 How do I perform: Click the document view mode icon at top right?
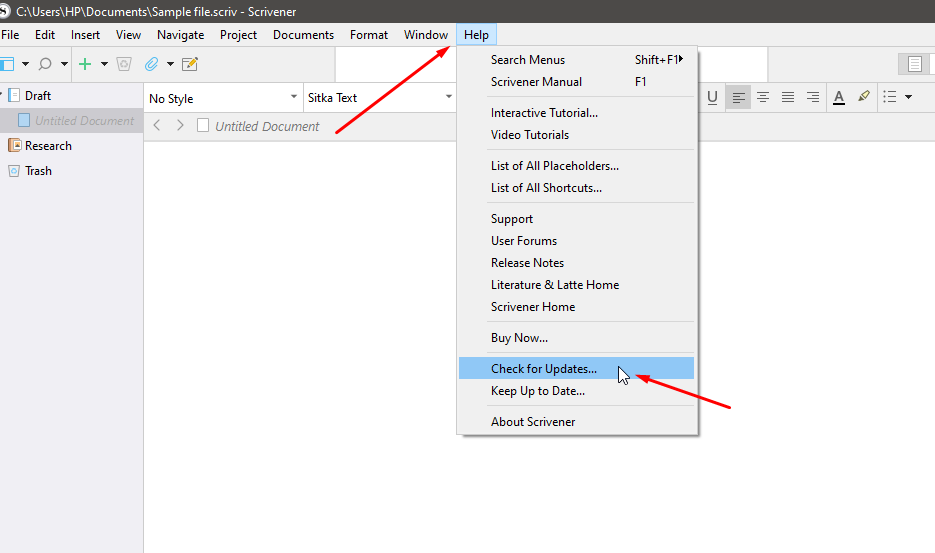(914, 64)
